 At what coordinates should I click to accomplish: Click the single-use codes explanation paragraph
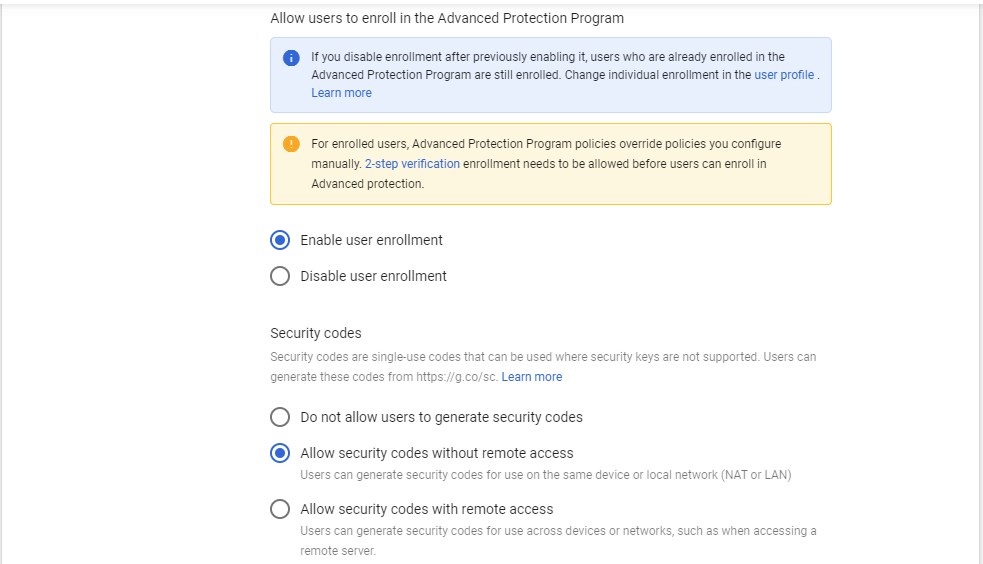[543, 367]
